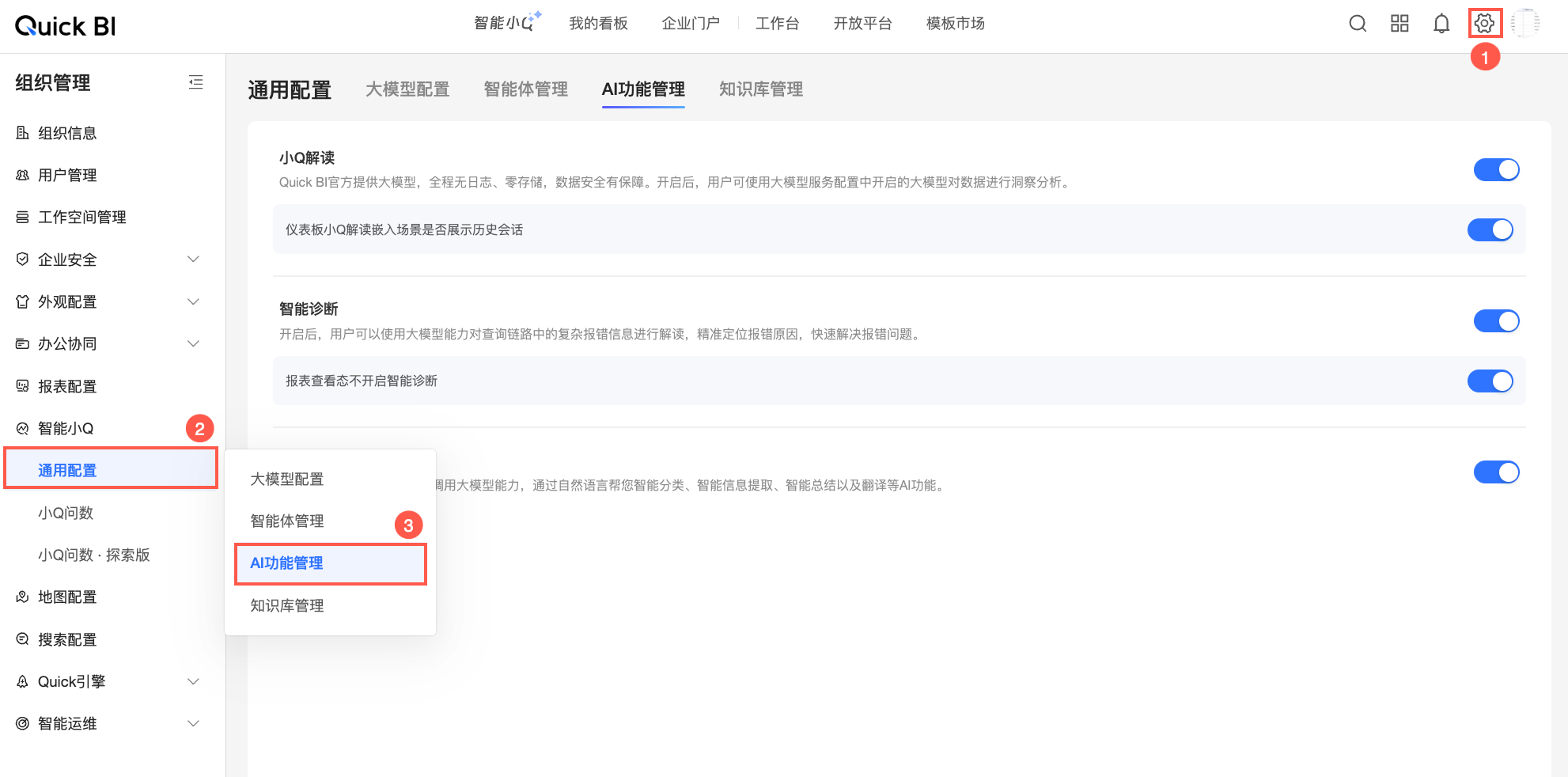Click the 智能小Q icon in the sidebar
This screenshot has width=1568, height=777.
pyautogui.click(x=22, y=428)
